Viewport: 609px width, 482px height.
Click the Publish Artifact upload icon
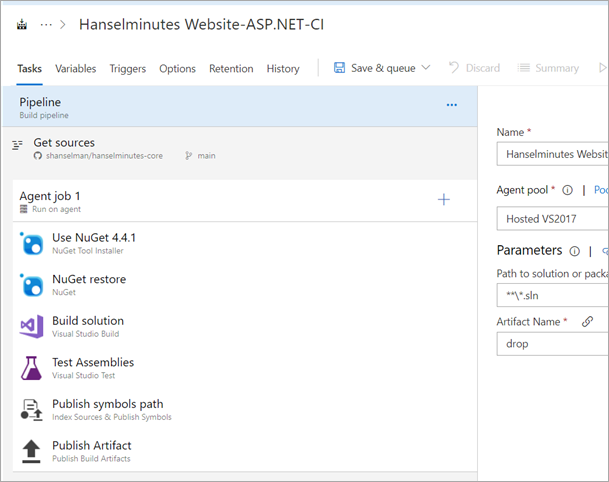point(32,451)
